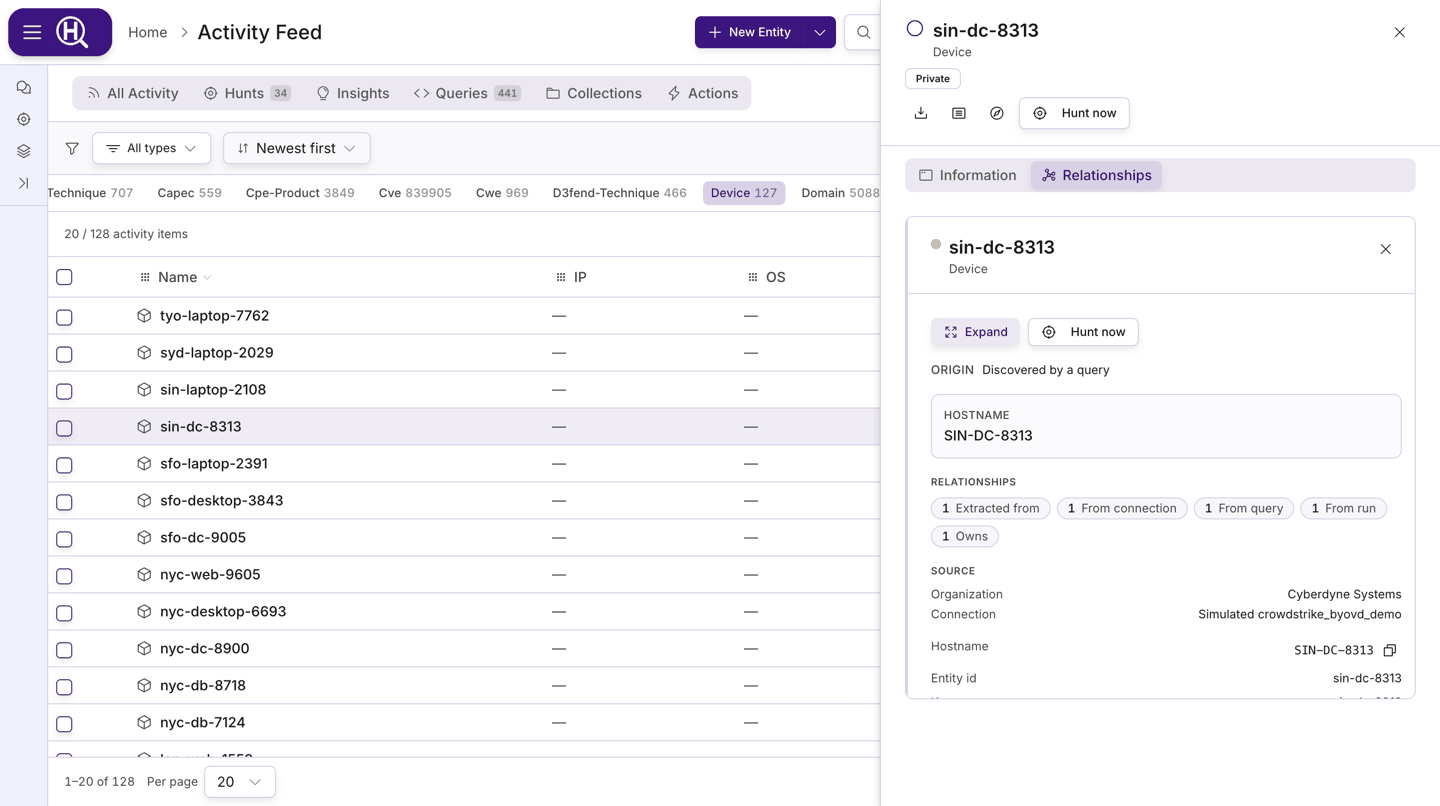Select the Cve 839905 type filter
Viewport: 1440px width, 806px height.
coord(415,193)
